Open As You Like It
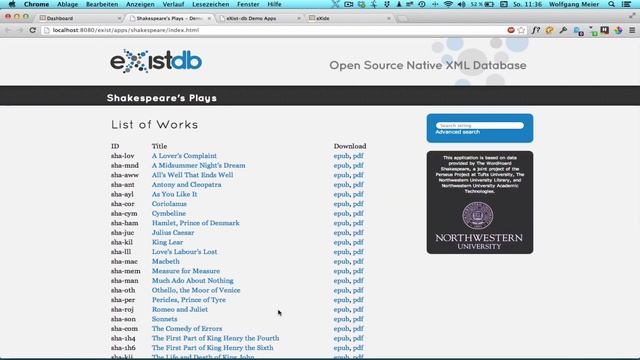Viewport: 640px width, 360px height. [174, 194]
